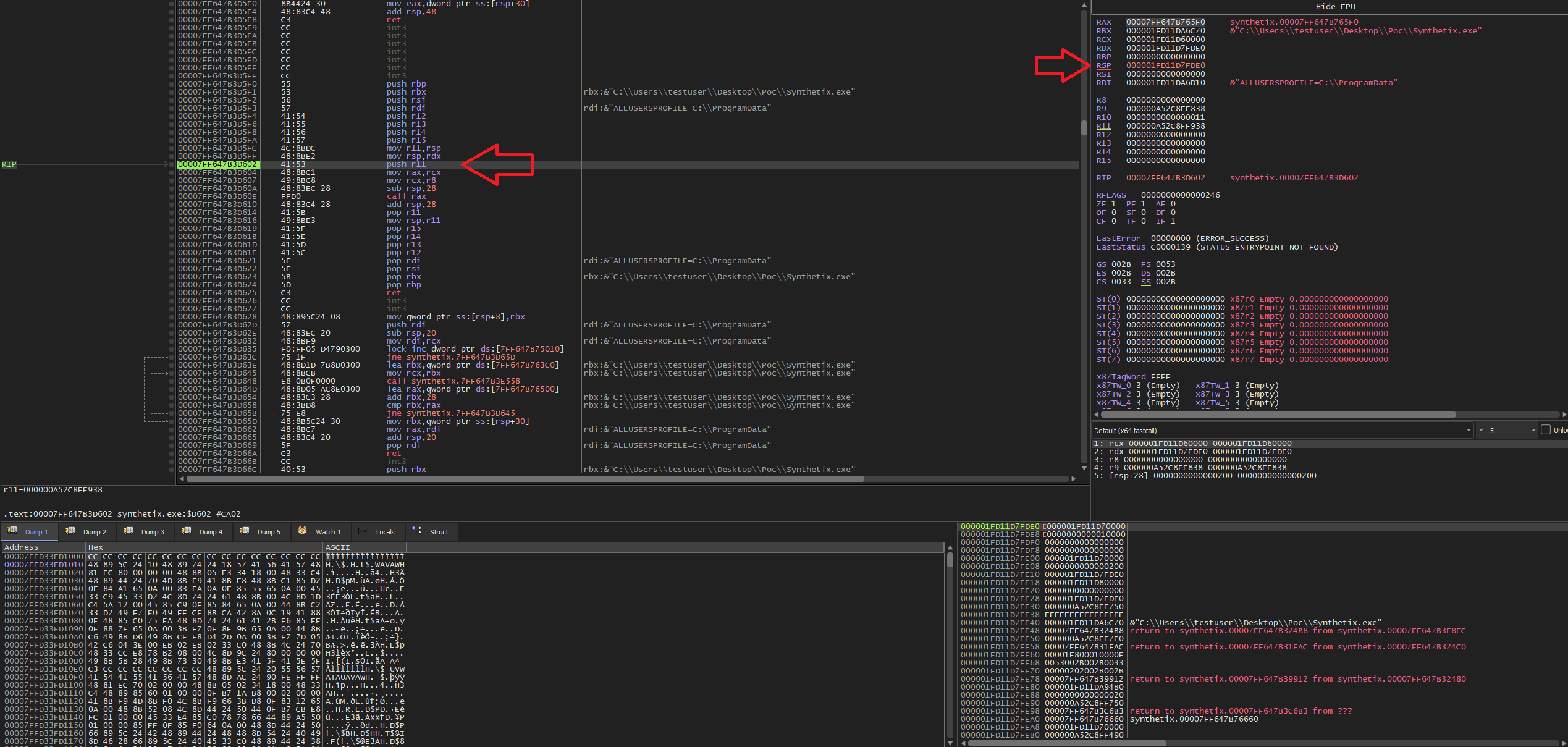1568x747 pixels.
Task: Select the LastStatus C0000139 entry
Action: click(1217, 247)
